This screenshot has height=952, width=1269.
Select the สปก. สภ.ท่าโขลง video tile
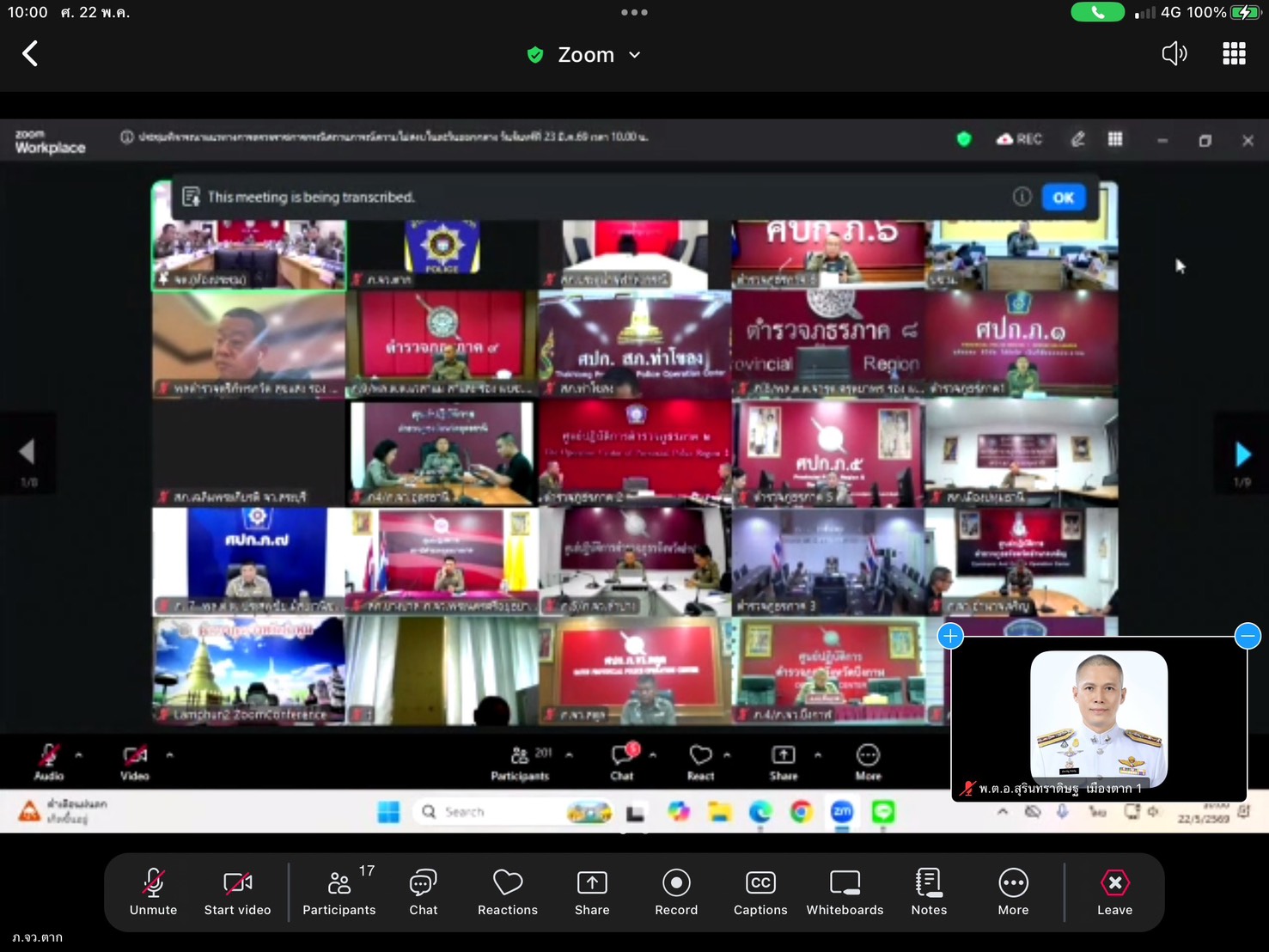click(x=635, y=344)
